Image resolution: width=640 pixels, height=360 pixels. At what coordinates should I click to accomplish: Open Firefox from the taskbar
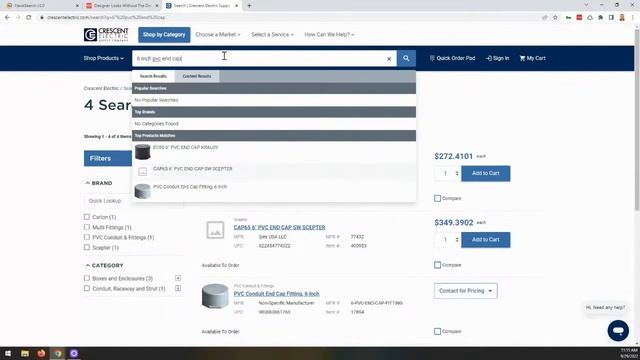click(41, 353)
